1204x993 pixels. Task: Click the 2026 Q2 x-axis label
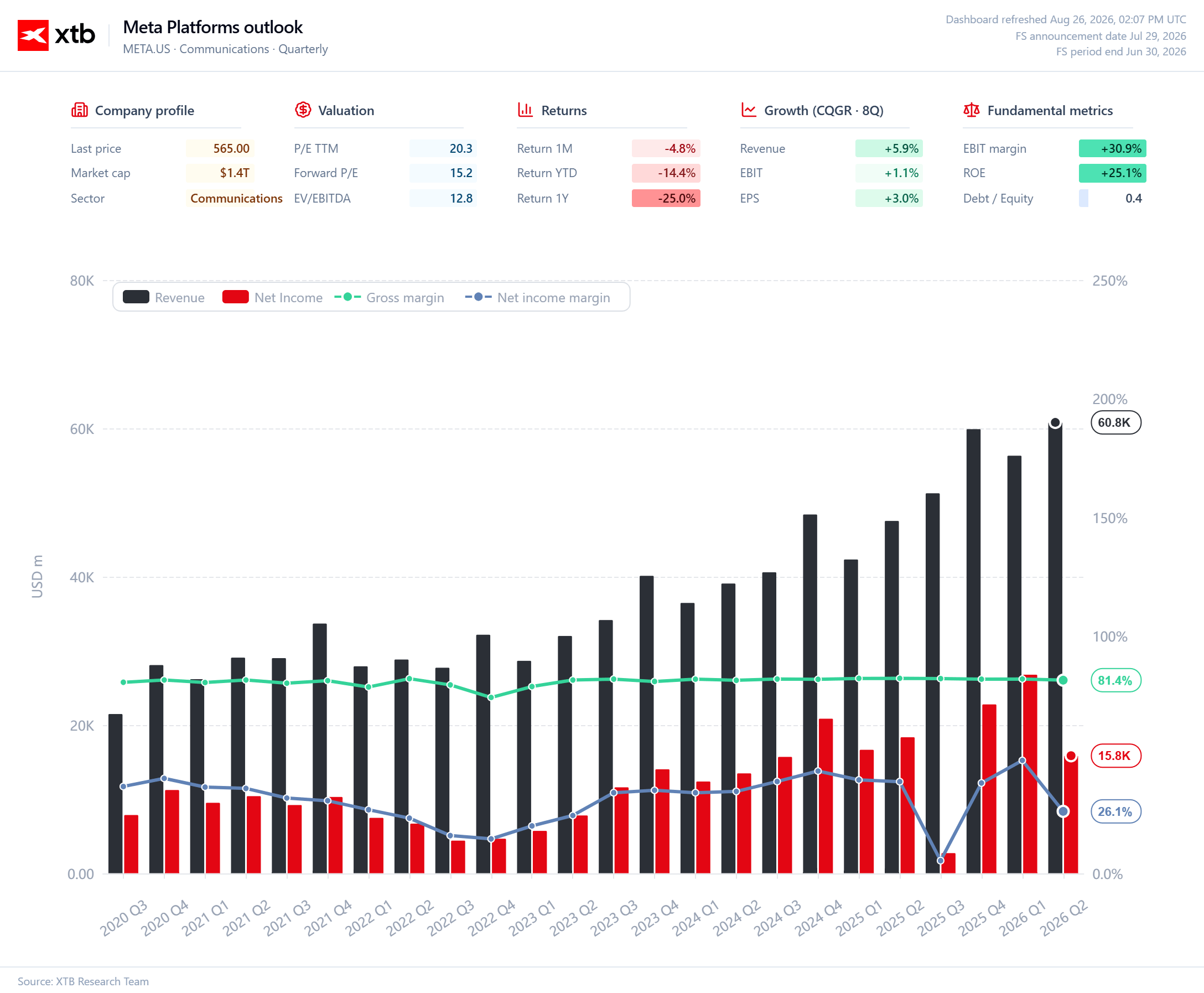[x=1063, y=919]
